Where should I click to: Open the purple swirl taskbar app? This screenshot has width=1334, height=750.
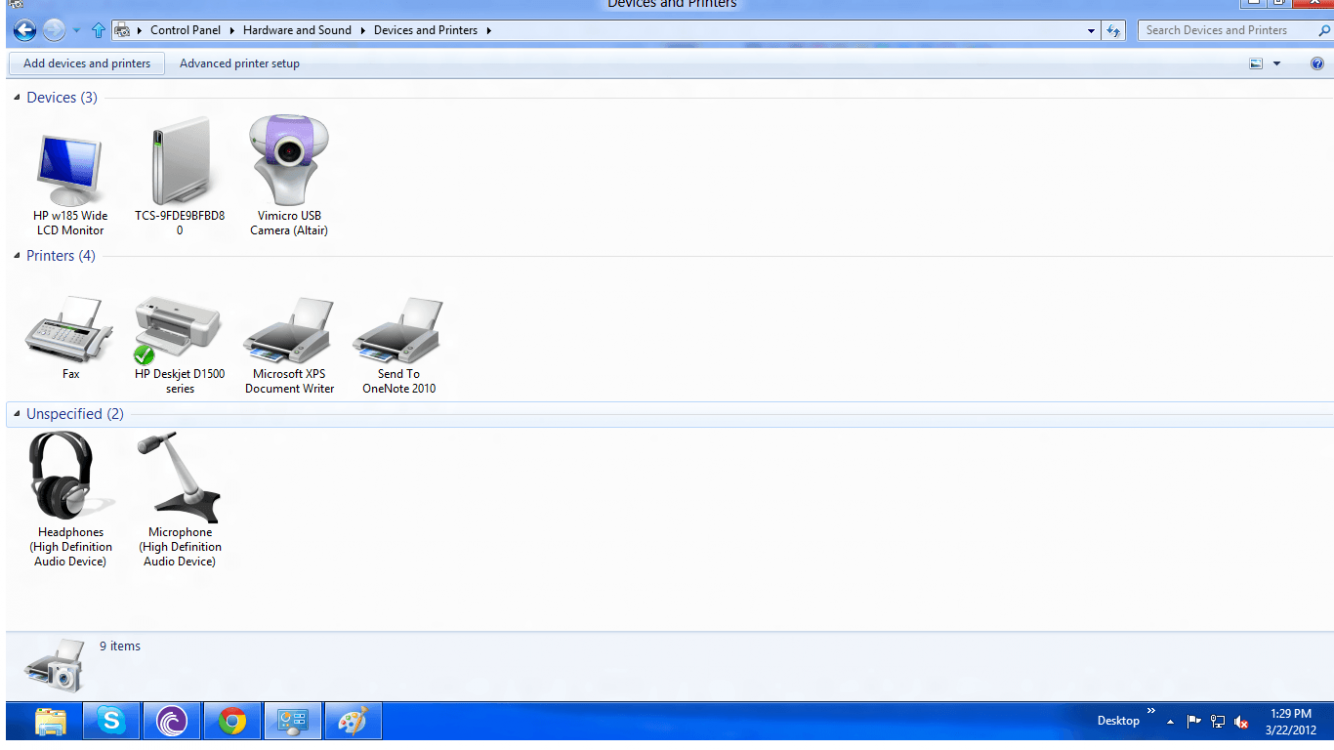172,721
